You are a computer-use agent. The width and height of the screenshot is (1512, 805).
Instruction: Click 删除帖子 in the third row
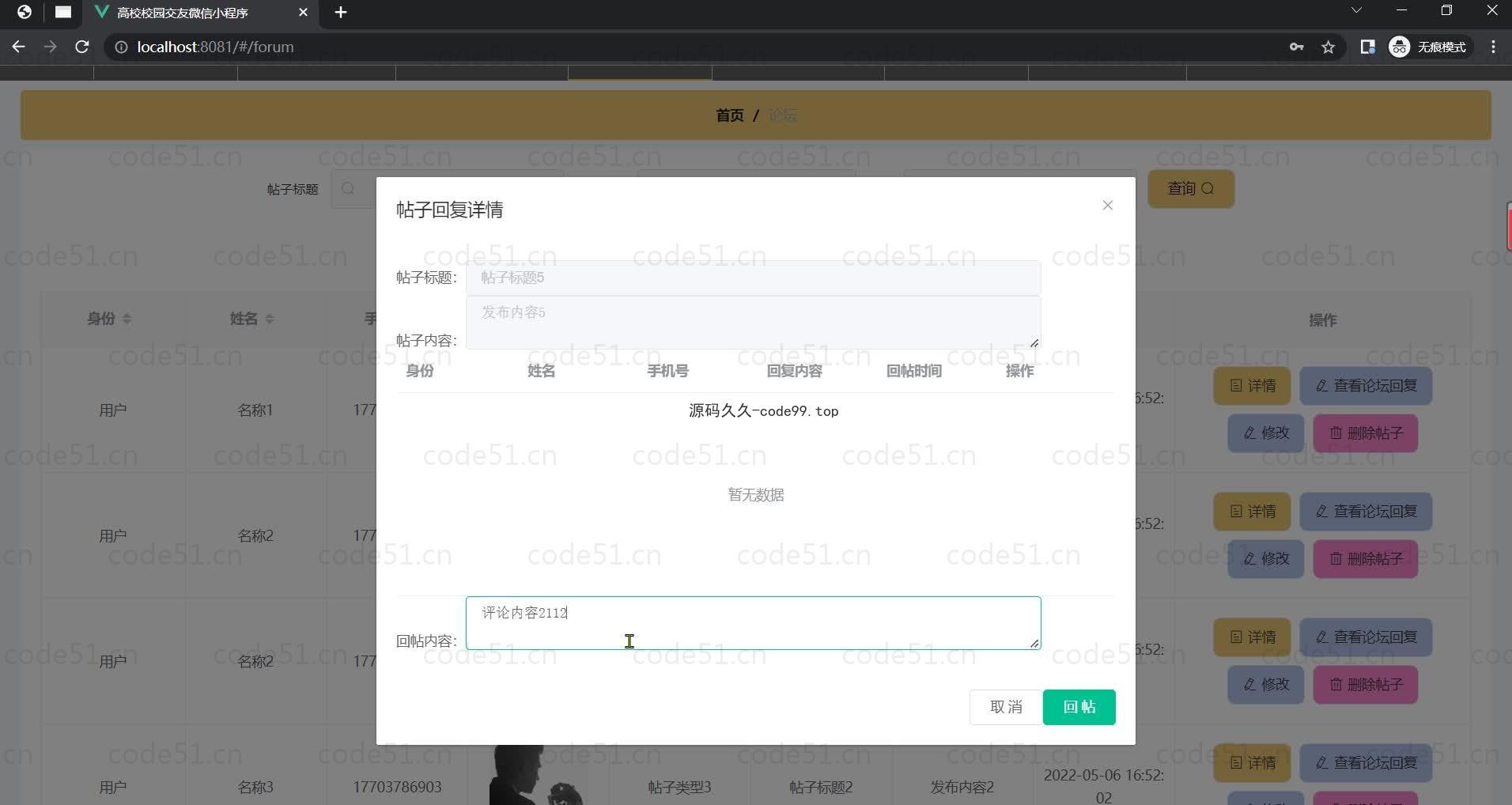coord(1365,684)
